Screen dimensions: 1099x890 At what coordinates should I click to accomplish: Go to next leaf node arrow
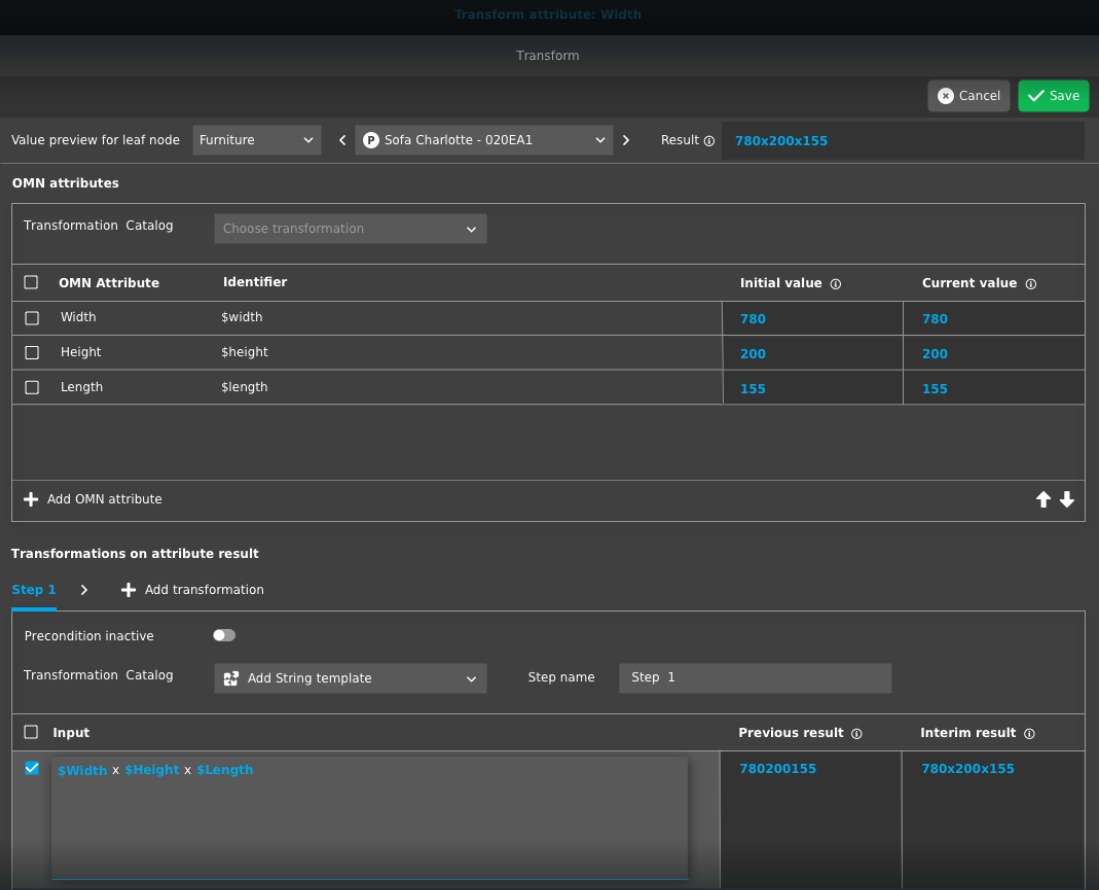626,140
